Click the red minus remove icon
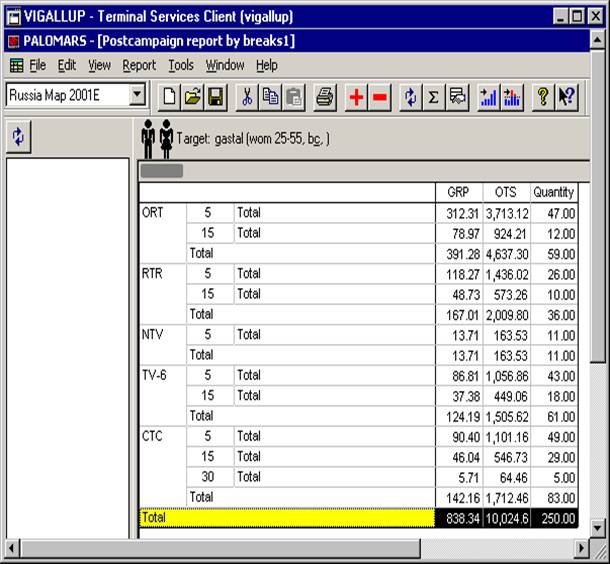 point(379,96)
